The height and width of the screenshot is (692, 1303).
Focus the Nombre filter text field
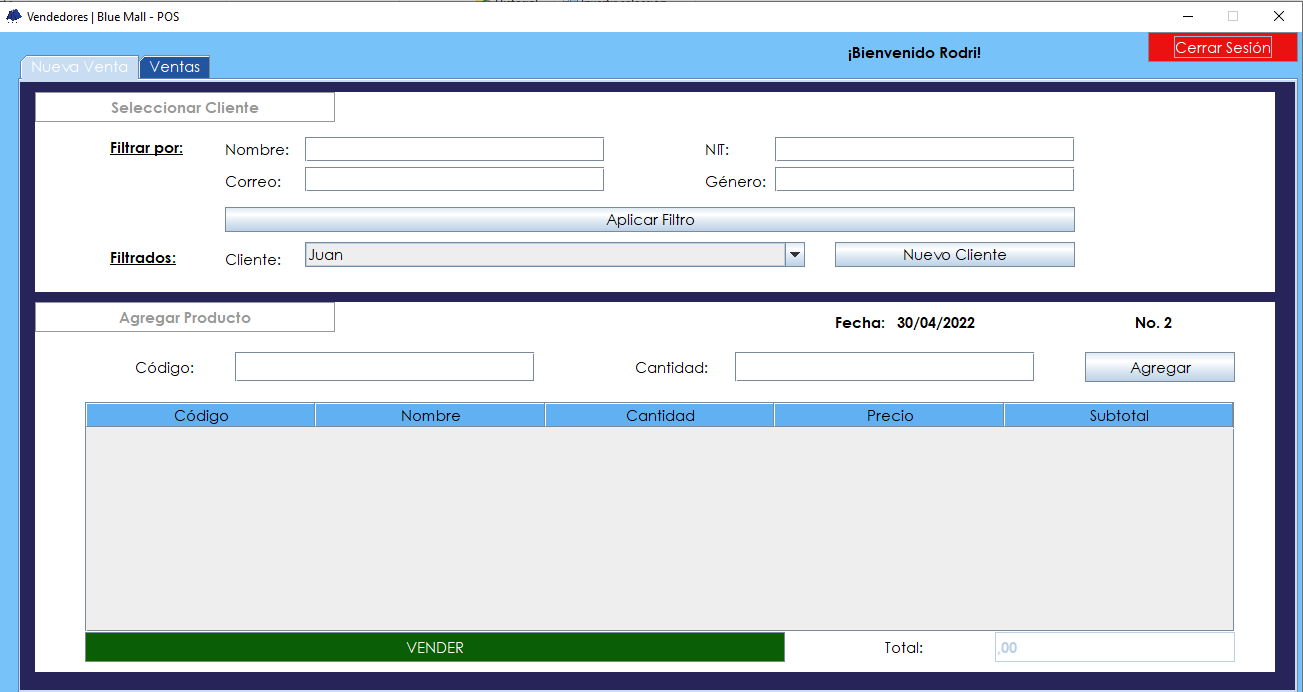[x=454, y=149]
